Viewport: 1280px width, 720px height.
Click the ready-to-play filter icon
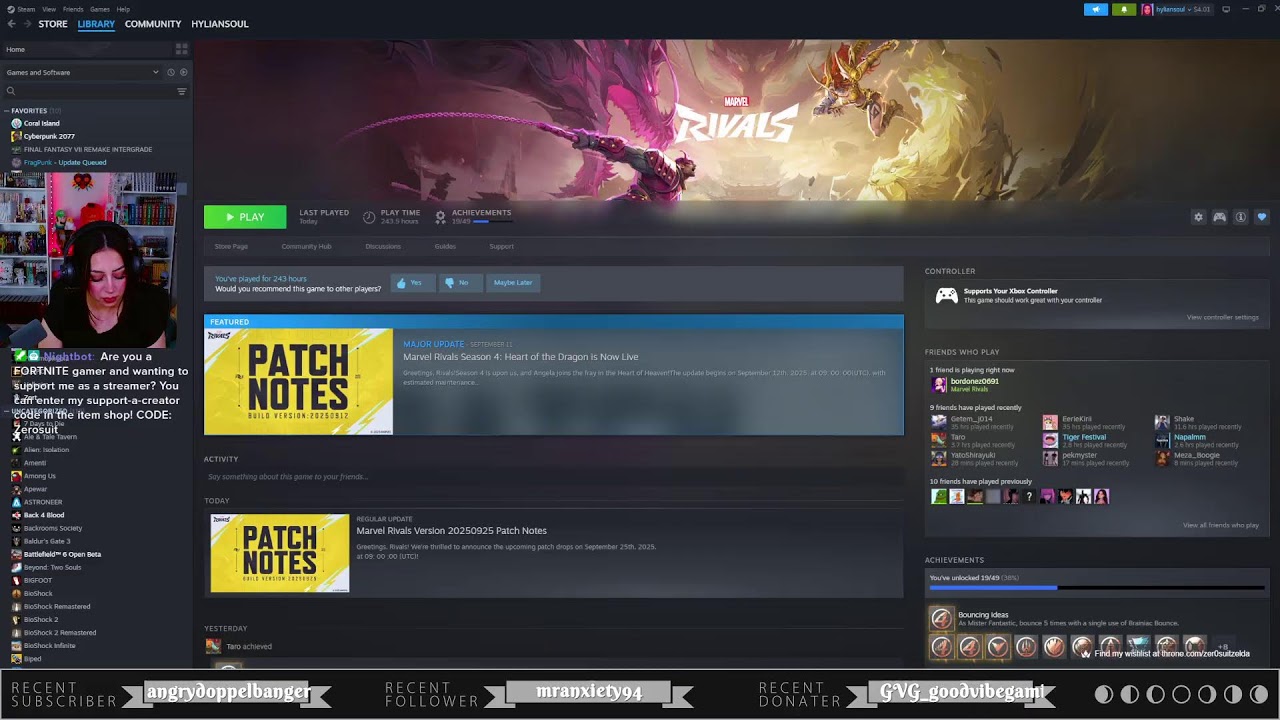[x=183, y=72]
